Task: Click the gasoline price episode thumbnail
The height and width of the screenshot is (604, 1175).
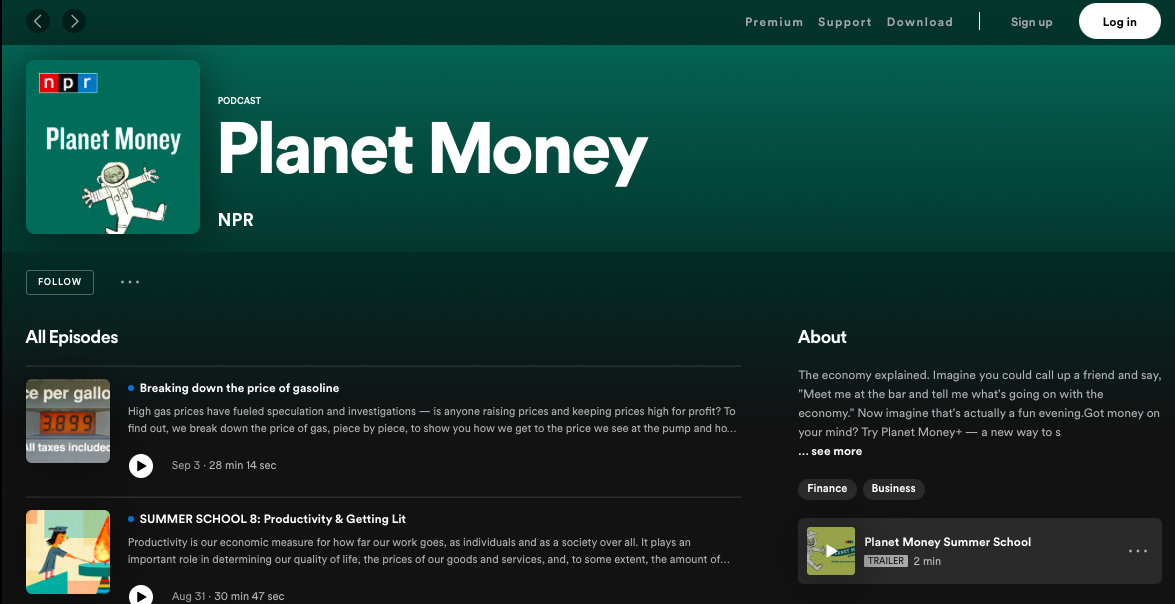Action: [x=68, y=420]
